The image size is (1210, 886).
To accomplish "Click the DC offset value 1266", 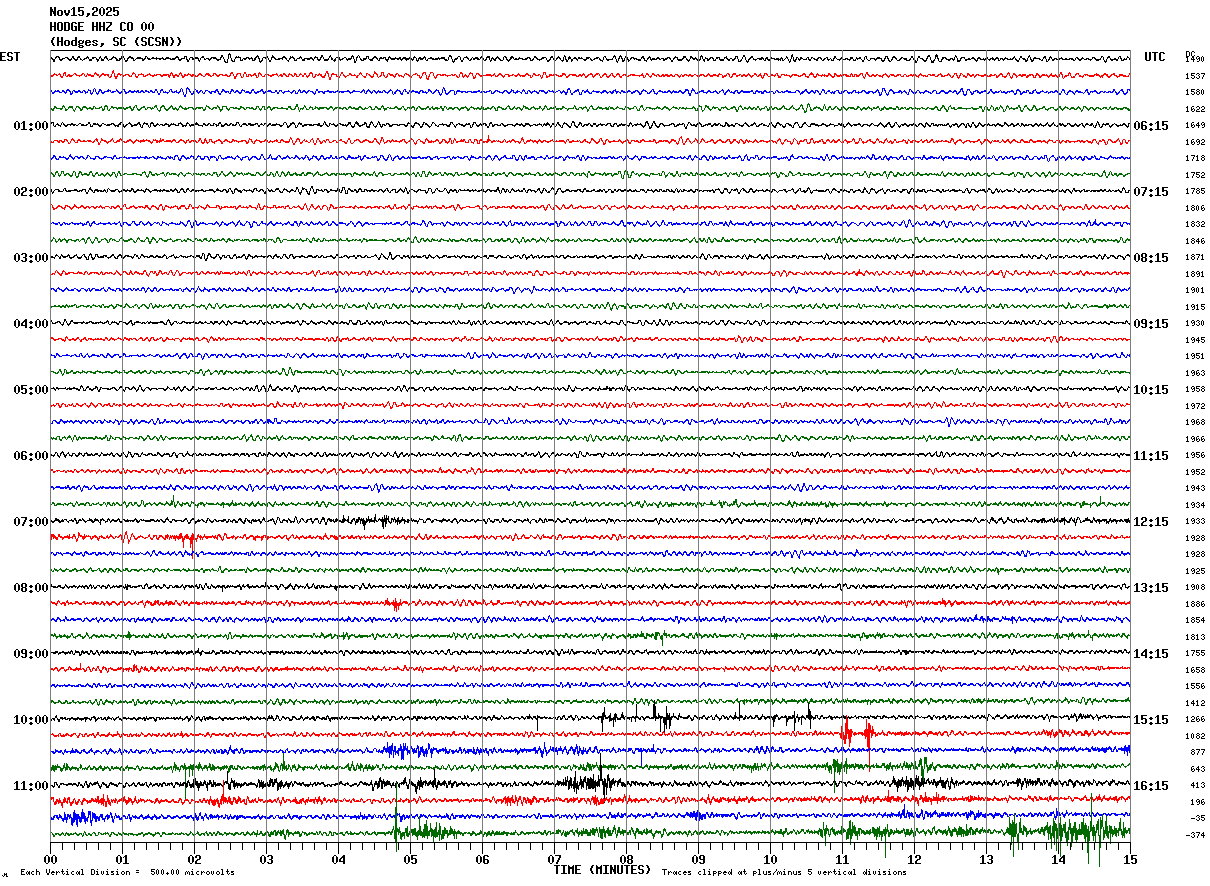I will pyautogui.click(x=1195, y=720).
